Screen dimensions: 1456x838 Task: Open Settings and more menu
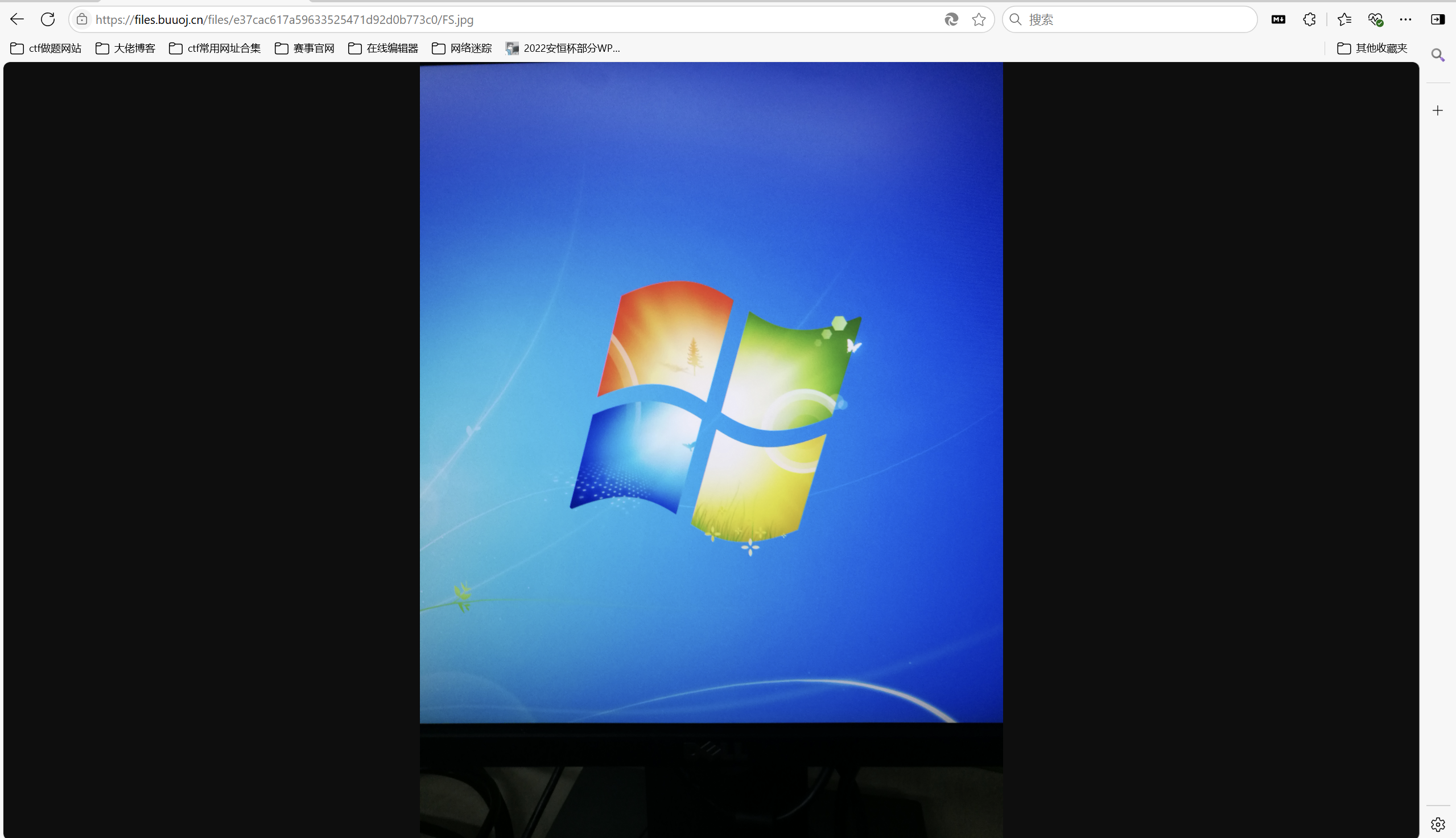pyautogui.click(x=1405, y=19)
